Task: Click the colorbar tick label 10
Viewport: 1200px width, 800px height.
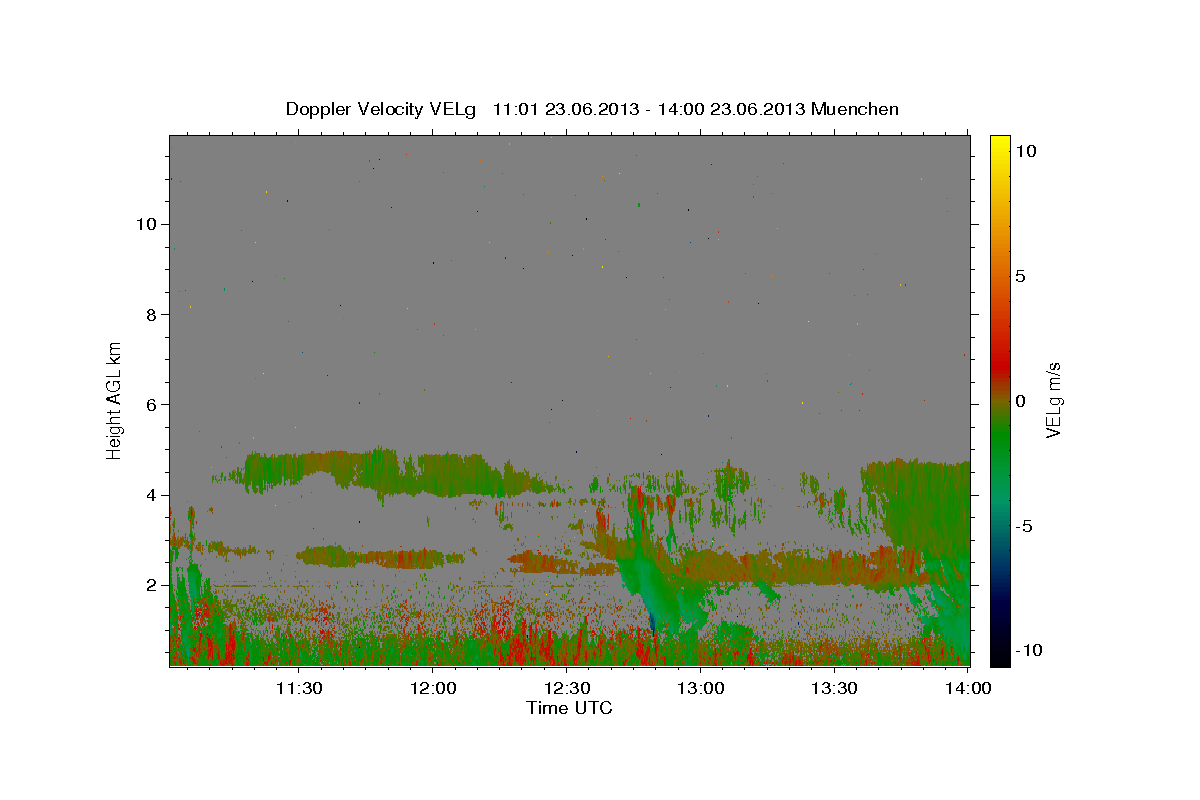Action: tap(1026, 151)
